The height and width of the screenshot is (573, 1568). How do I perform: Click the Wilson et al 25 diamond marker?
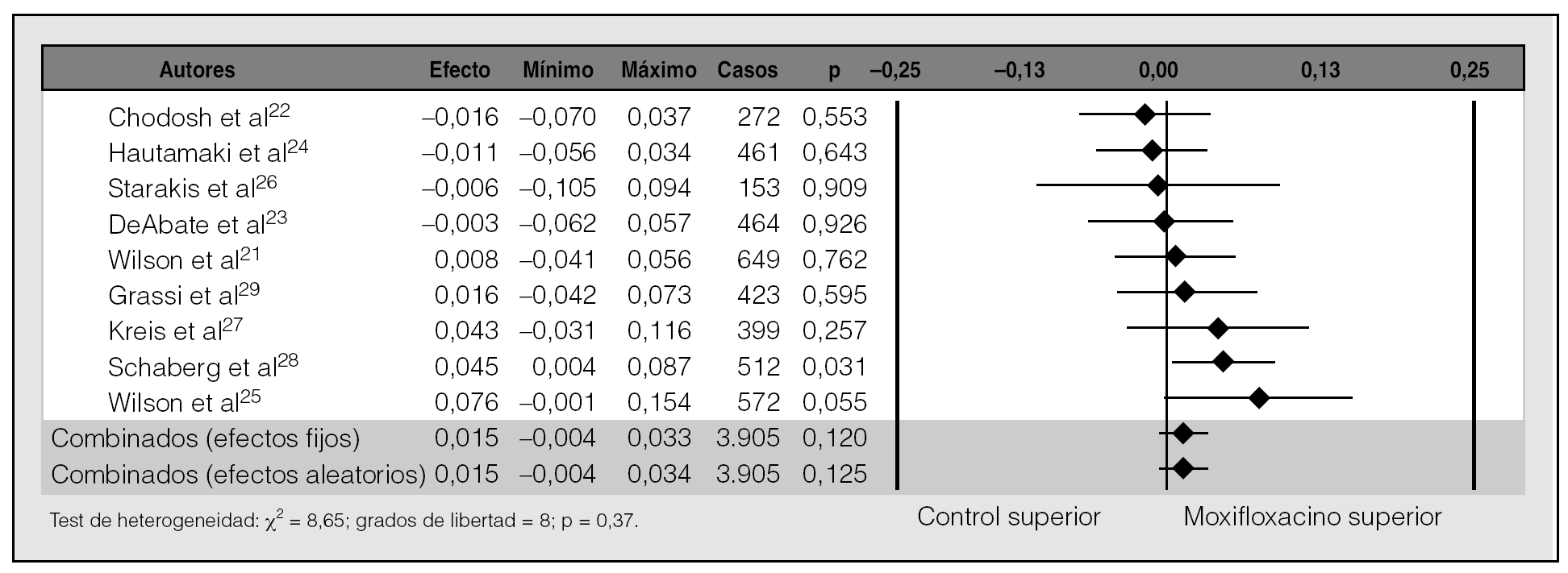point(1259,397)
